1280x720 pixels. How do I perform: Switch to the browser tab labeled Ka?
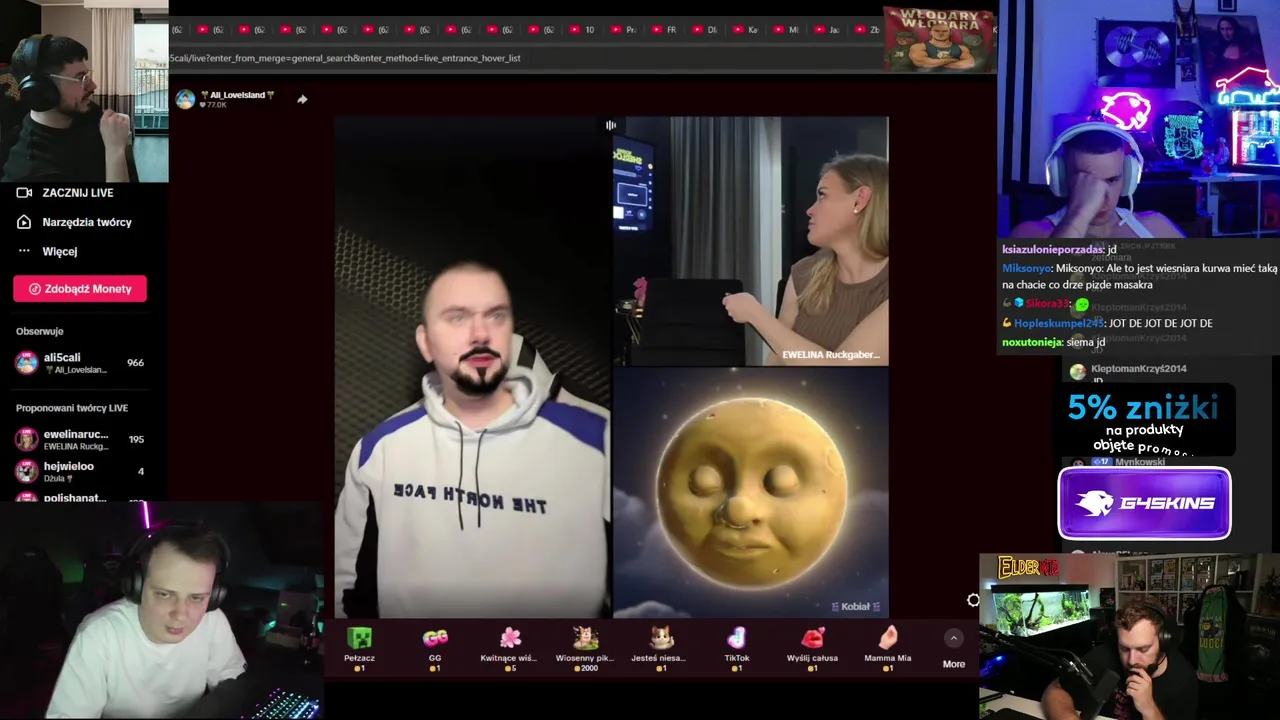[x=745, y=30]
